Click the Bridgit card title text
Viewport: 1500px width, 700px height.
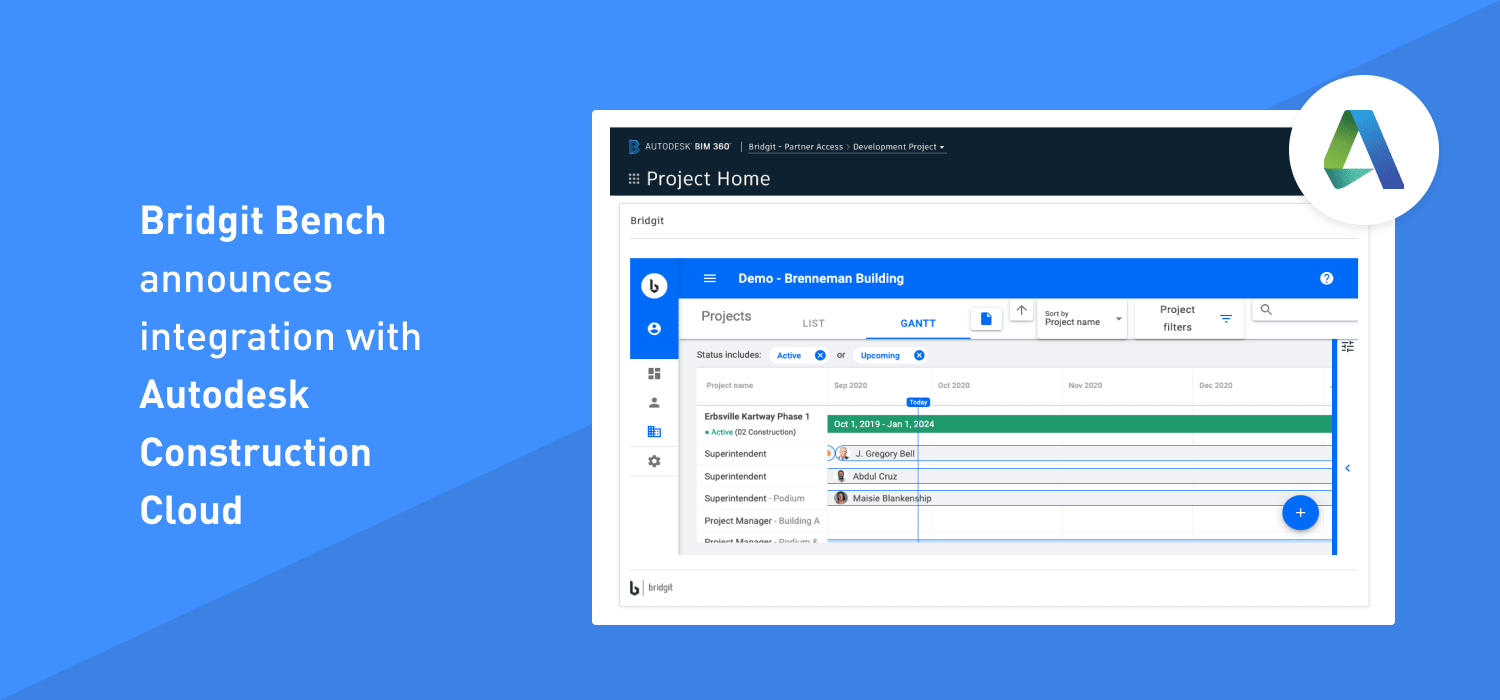647,221
